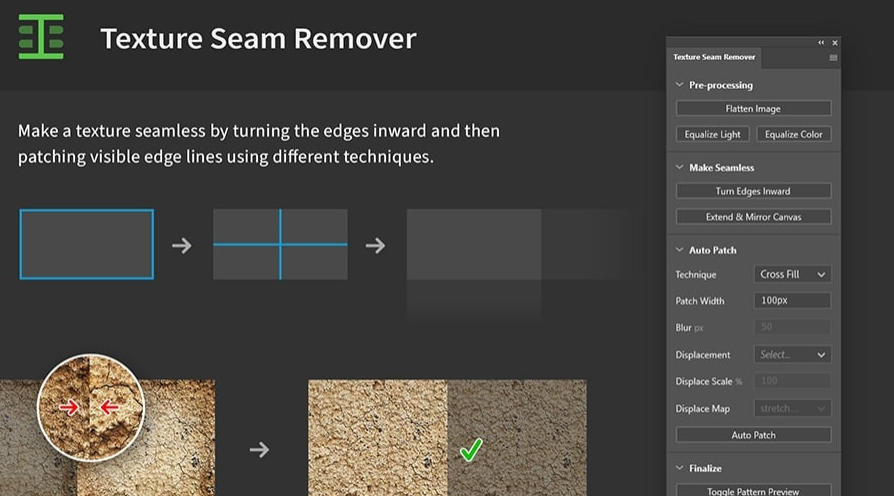The height and width of the screenshot is (496, 894).
Task: Collapse the Make Seamless section
Action: point(680,168)
